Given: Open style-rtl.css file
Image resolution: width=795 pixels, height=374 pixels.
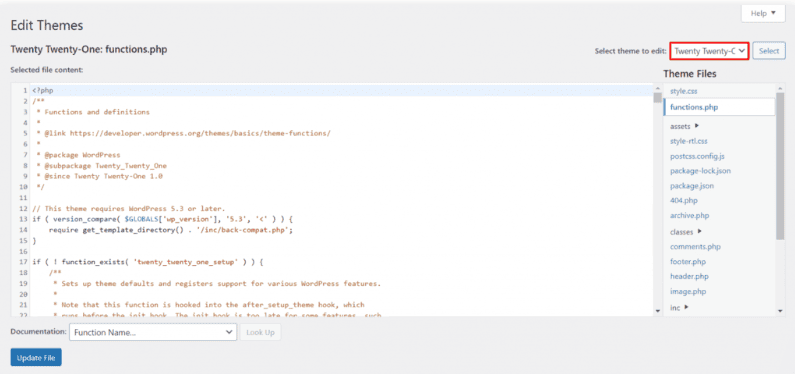Looking at the screenshot, I should 689,141.
